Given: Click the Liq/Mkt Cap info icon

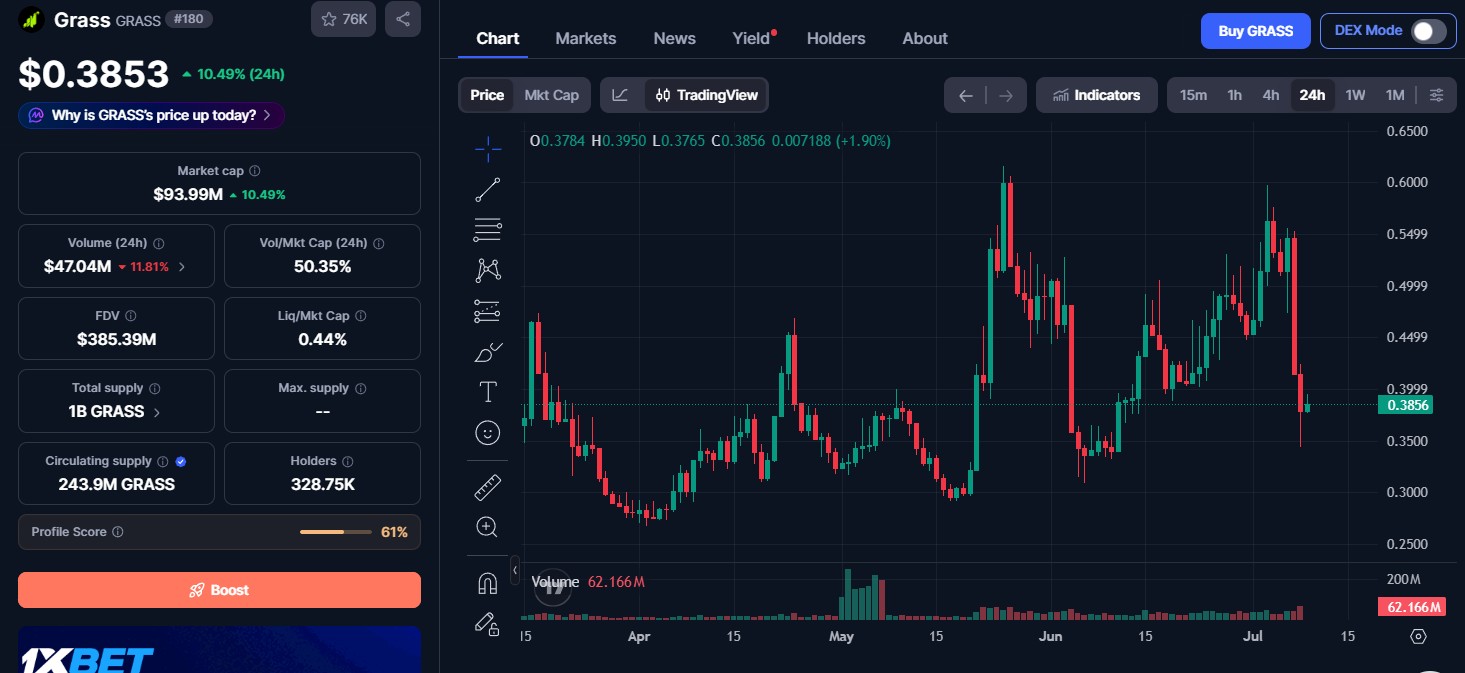Looking at the screenshot, I should tap(361, 316).
